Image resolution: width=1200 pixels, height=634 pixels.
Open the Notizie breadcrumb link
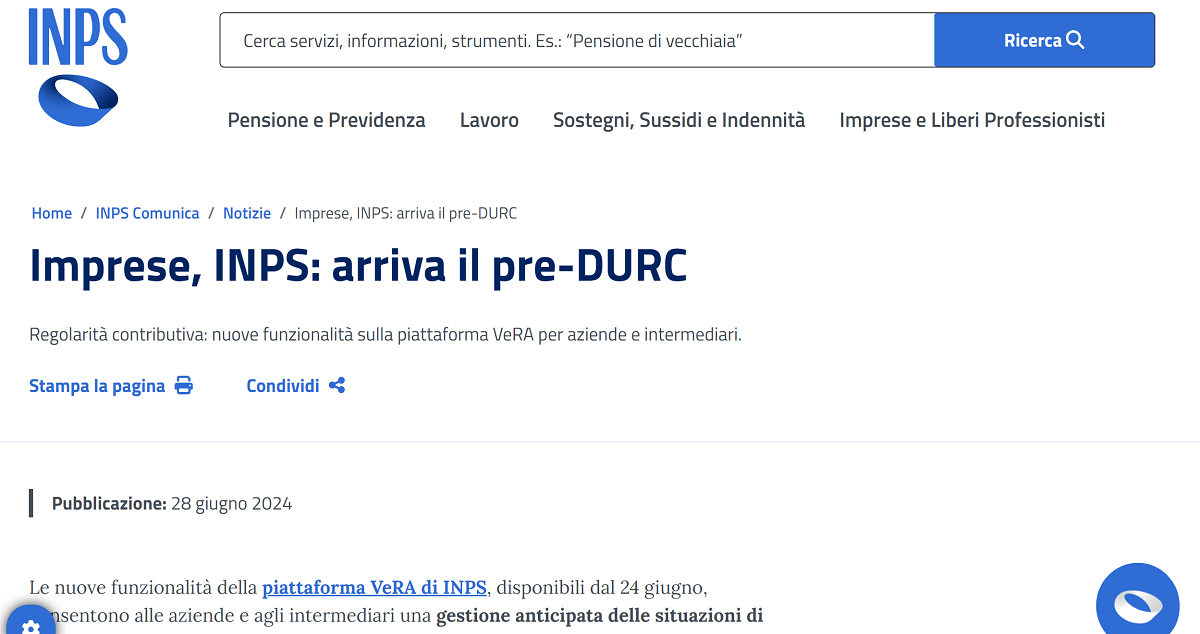coord(247,213)
